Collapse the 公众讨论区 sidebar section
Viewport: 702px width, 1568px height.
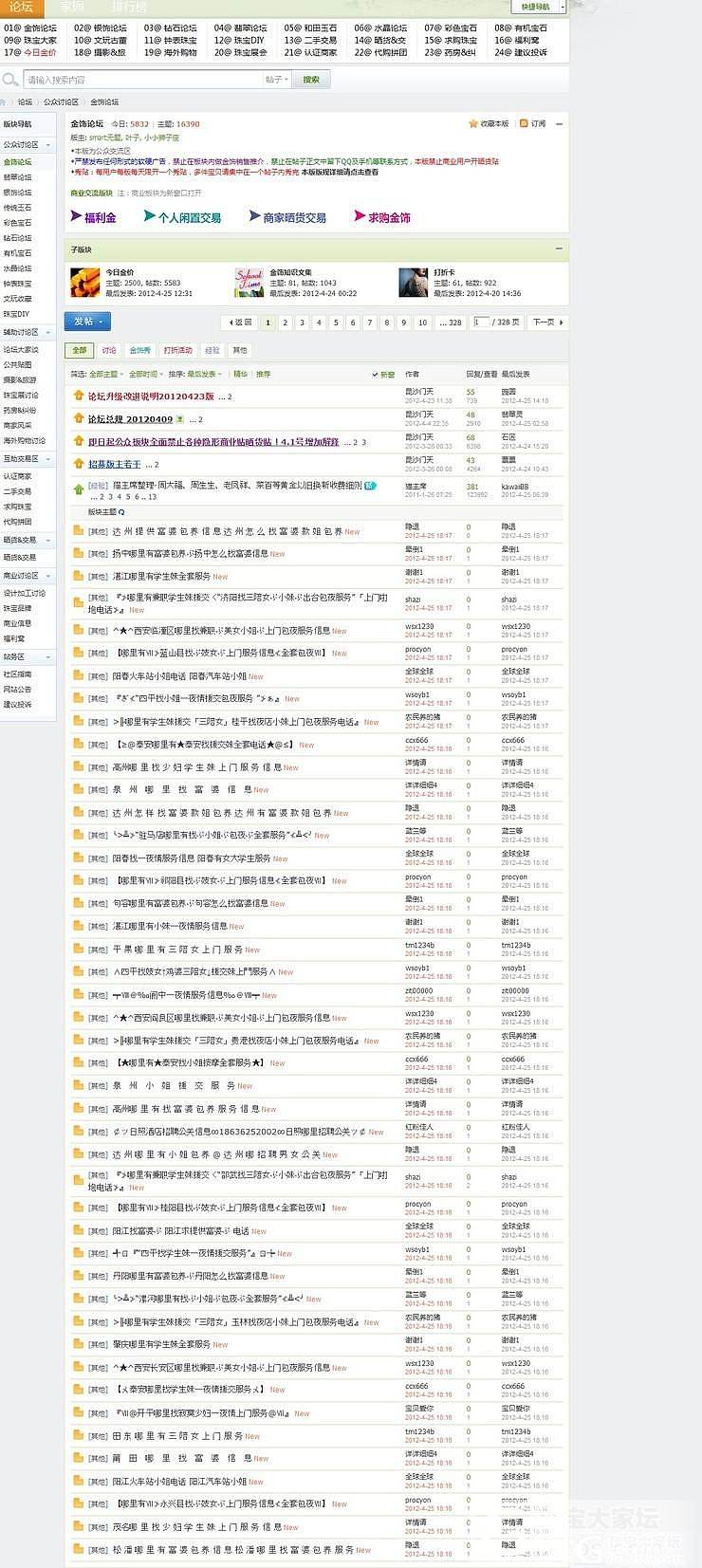(x=47, y=145)
